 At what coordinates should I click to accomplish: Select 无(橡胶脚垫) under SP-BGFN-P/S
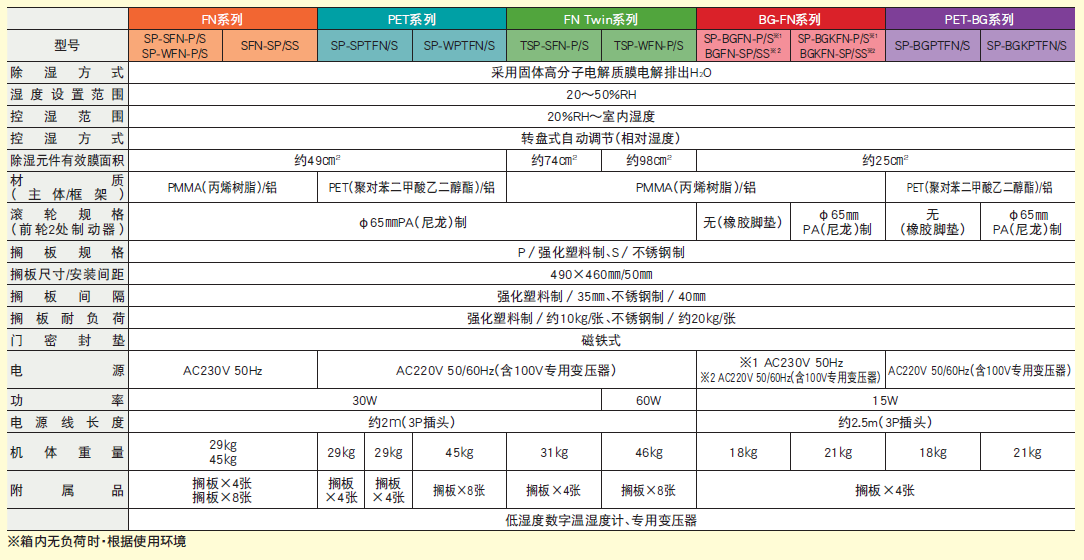[743, 223]
